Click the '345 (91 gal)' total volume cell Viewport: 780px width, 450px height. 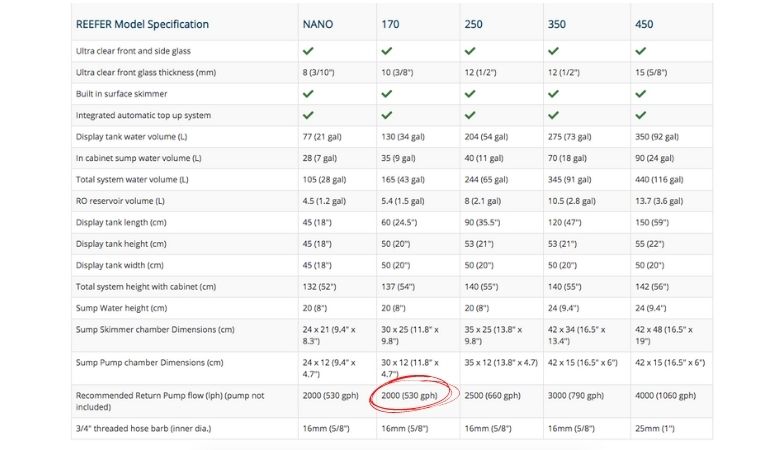tap(570, 180)
